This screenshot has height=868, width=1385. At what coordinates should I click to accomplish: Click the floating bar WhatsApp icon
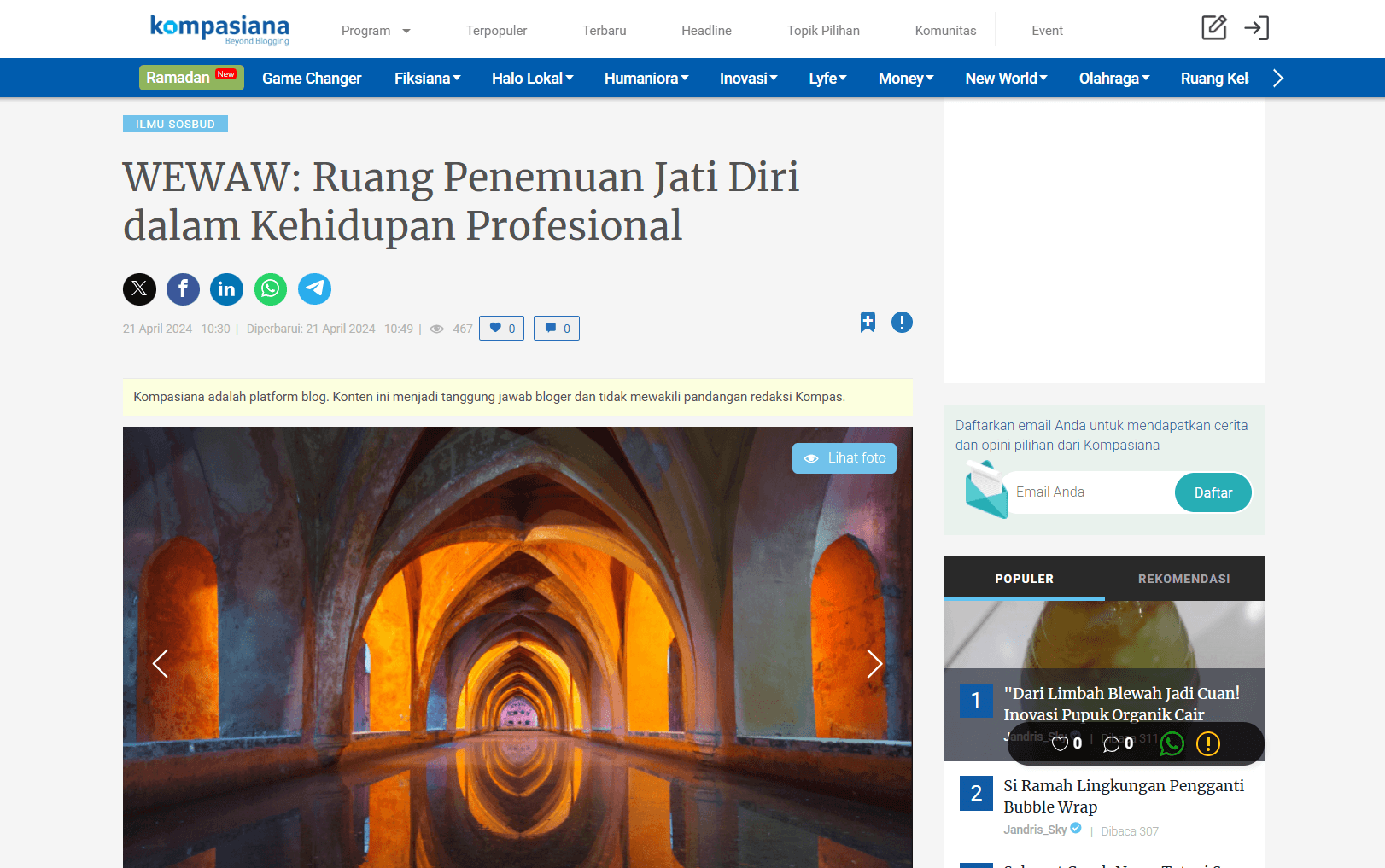click(1172, 744)
